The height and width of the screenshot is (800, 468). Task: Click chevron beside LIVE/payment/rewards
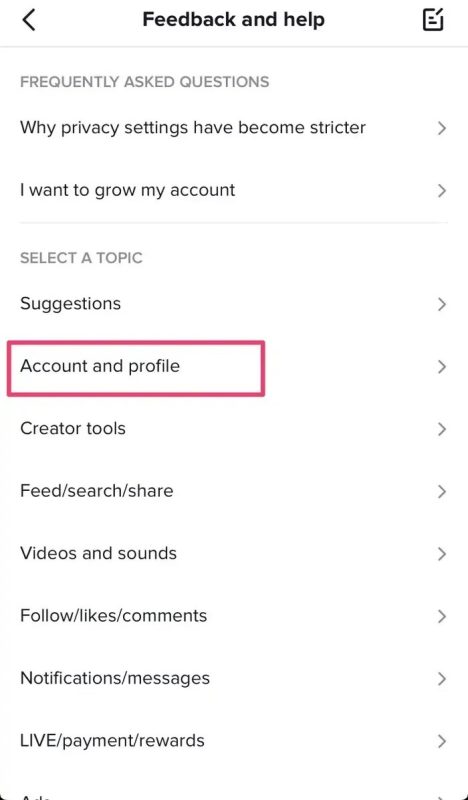pos(442,741)
